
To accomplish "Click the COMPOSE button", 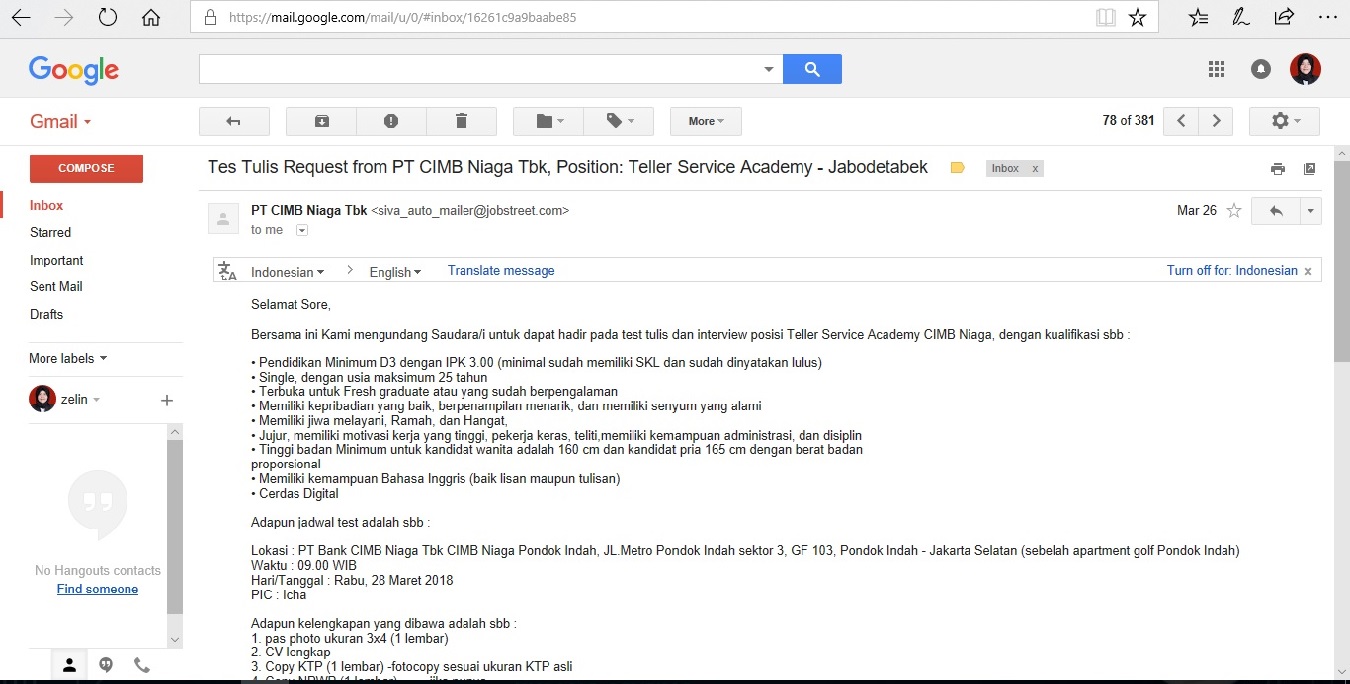I will click(x=86, y=168).
